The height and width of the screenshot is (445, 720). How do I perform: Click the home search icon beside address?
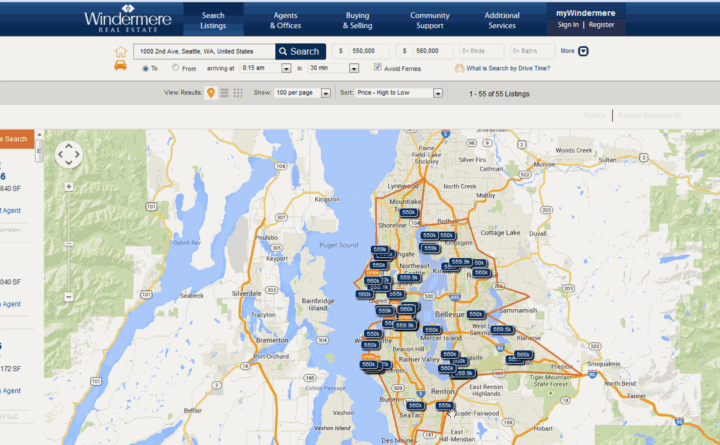pyautogui.click(x=121, y=51)
